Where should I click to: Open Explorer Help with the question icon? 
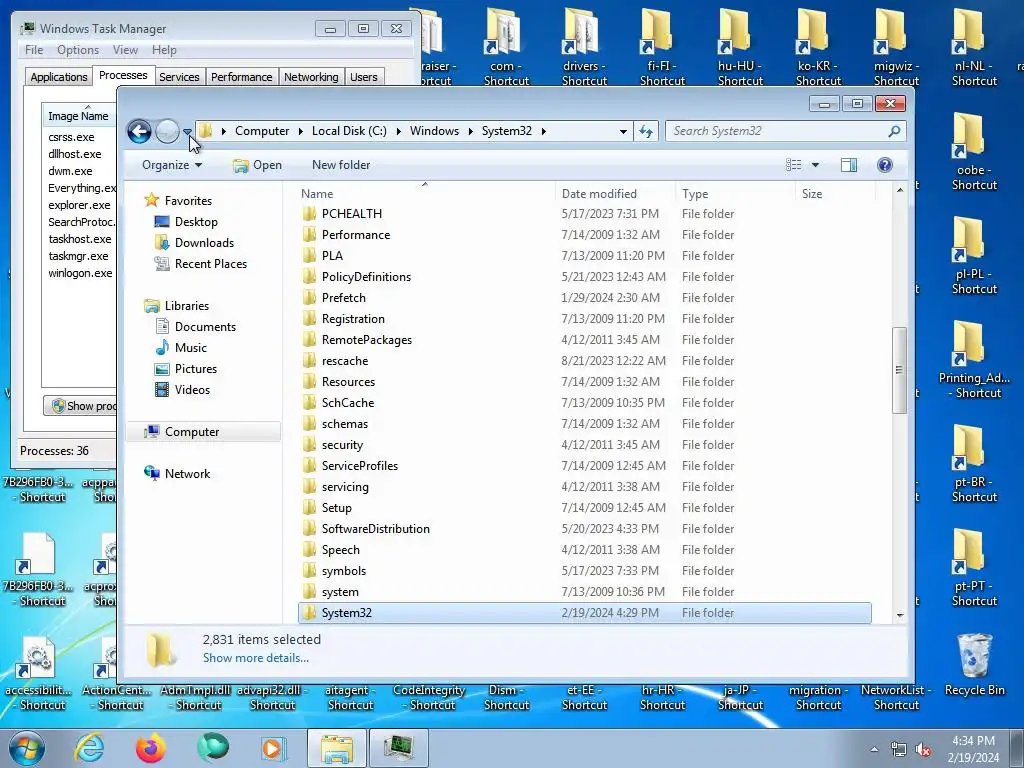pos(885,165)
